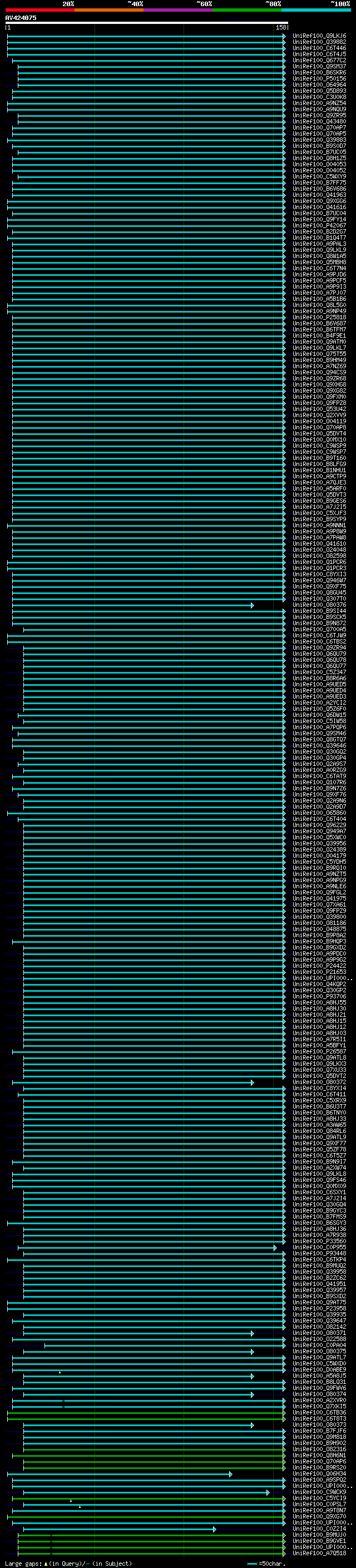This screenshot has height=1568, width=356.
Task: Select hit UniRef100_Q70AP7
Action: coord(319,127)
